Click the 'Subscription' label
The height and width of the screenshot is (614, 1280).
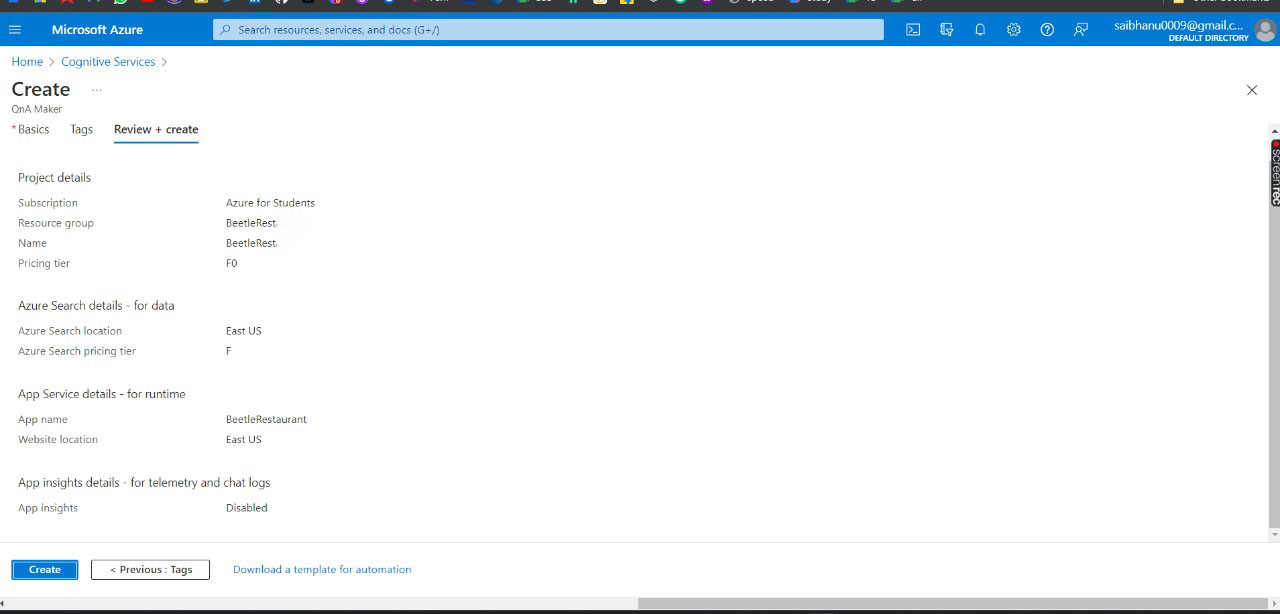click(48, 203)
